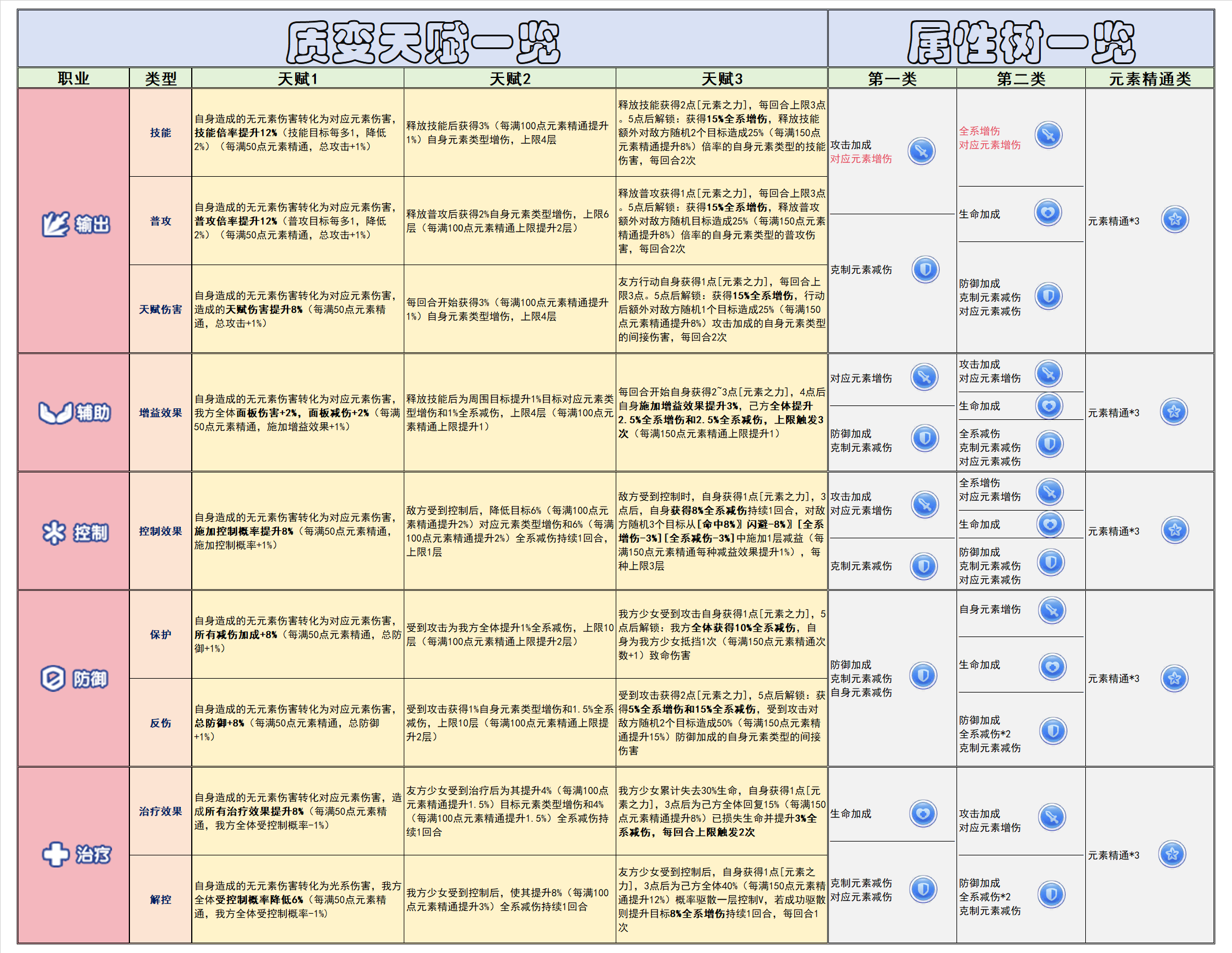Click the sword icon beside red 全系增伤 text
This screenshot has width=1232, height=953.
(1048, 136)
